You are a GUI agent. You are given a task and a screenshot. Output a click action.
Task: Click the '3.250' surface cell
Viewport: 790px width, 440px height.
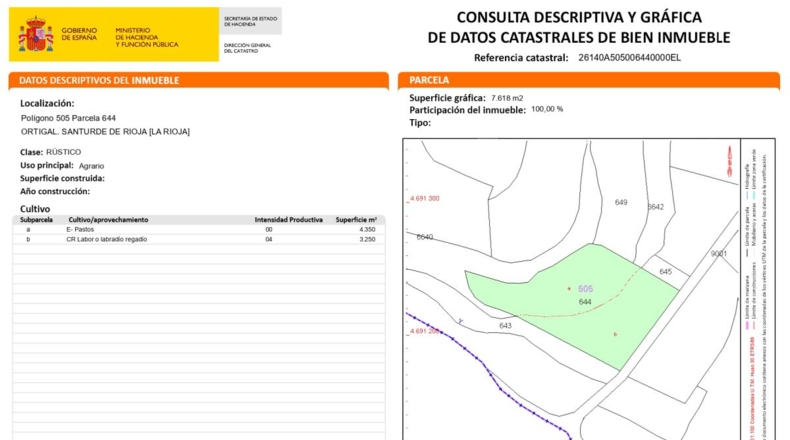coord(367,239)
